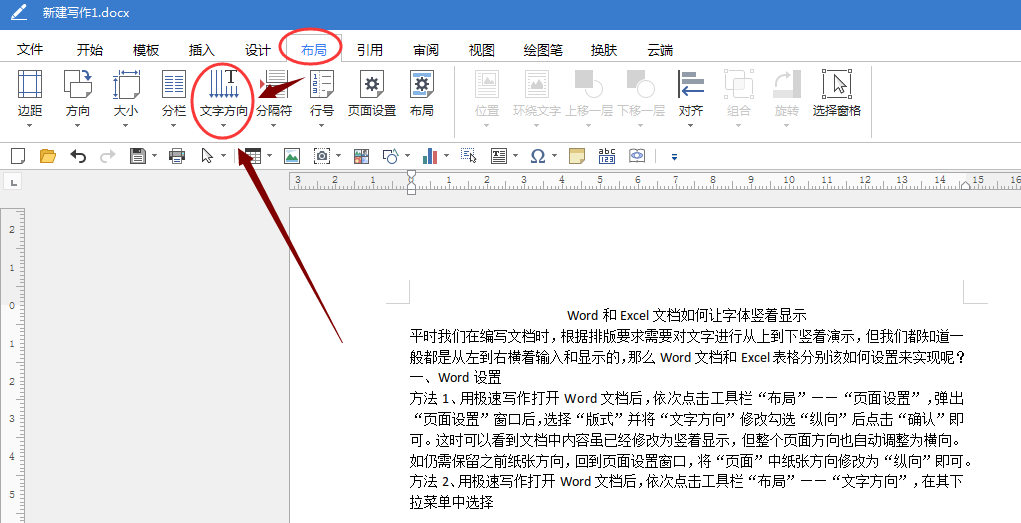Insert a text box using the toolbar icon

499,156
